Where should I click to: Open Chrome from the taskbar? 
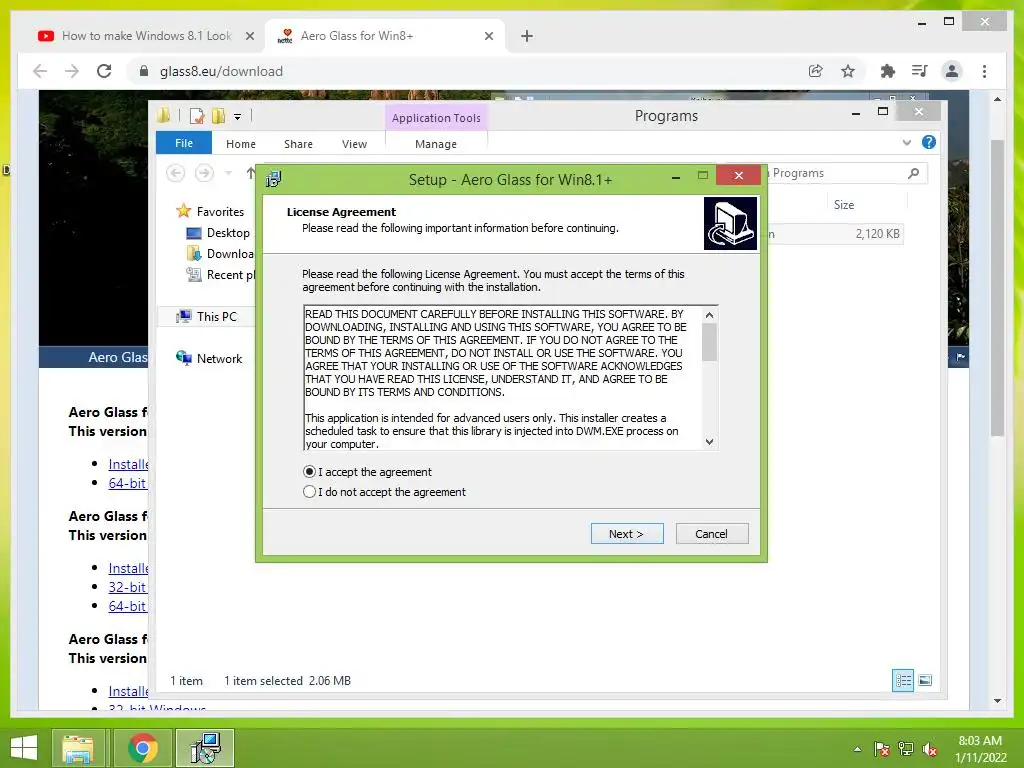click(x=142, y=748)
